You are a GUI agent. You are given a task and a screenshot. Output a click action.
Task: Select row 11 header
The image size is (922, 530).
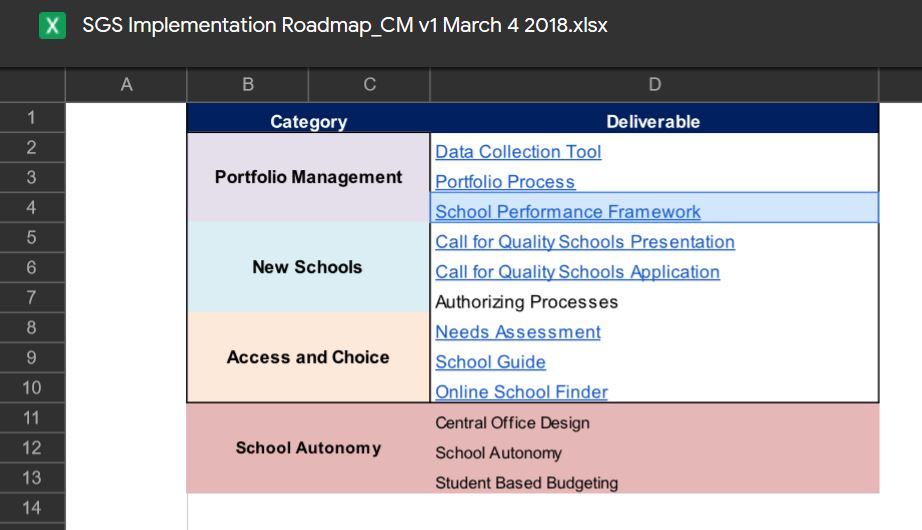coord(32,418)
